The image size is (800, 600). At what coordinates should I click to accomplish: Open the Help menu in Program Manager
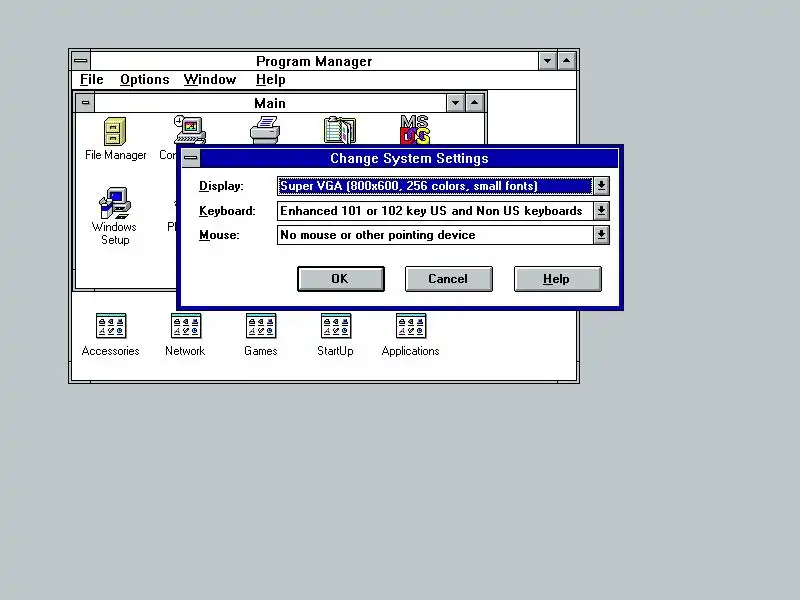coord(270,80)
